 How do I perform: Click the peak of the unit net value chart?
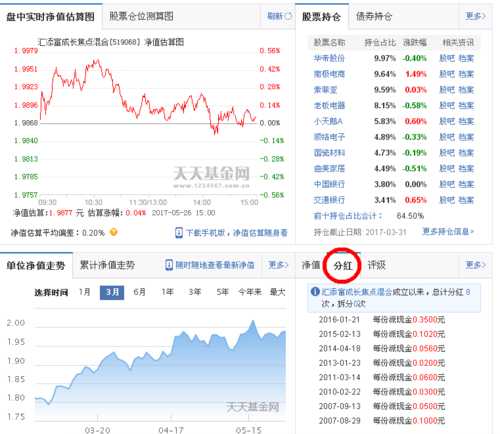[253, 321]
